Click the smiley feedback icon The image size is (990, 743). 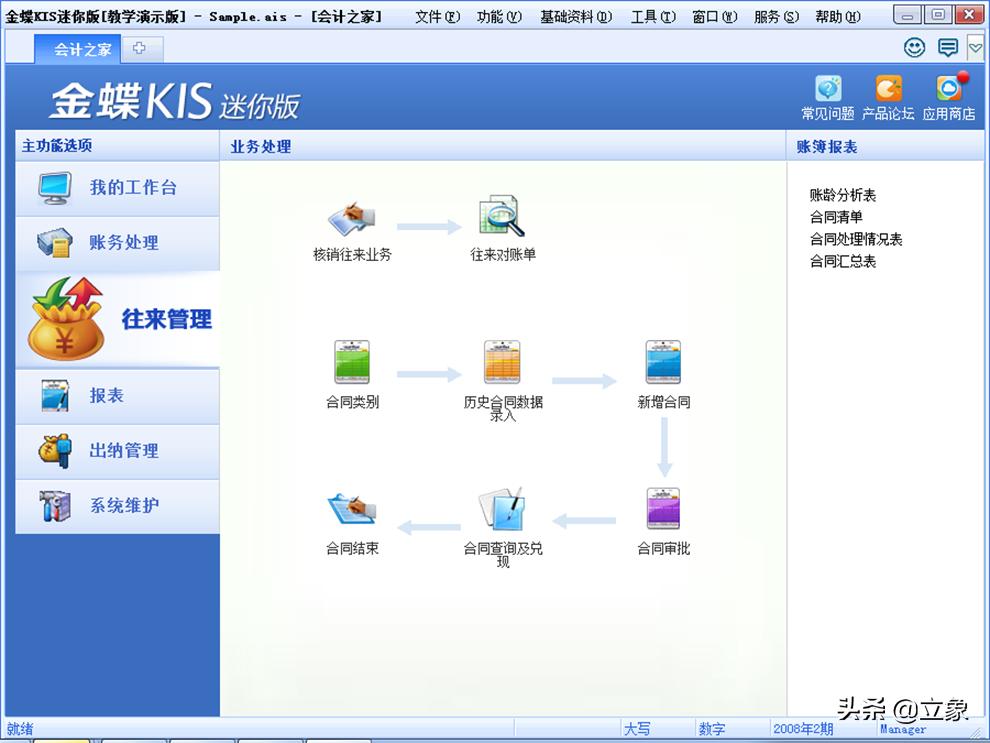[x=913, y=47]
